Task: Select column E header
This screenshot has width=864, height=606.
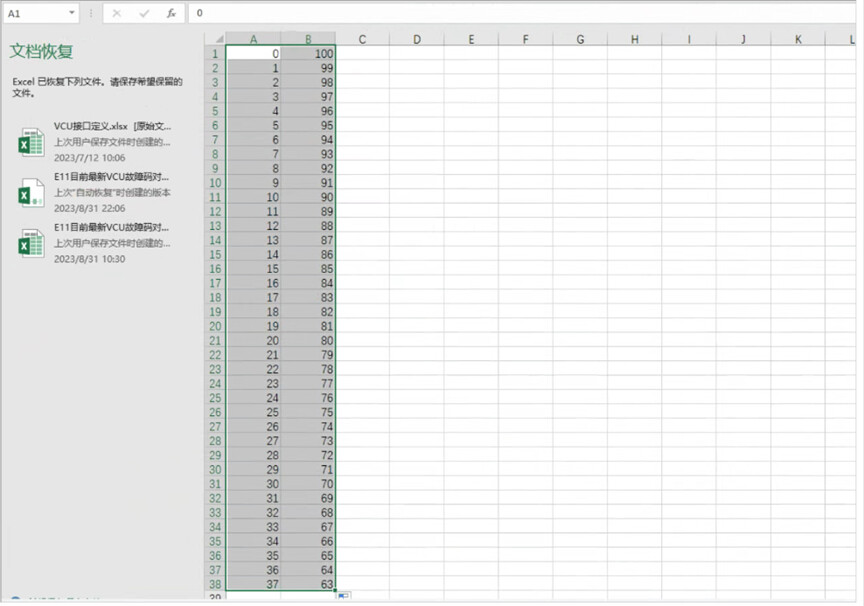Action: click(x=471, y=39)
